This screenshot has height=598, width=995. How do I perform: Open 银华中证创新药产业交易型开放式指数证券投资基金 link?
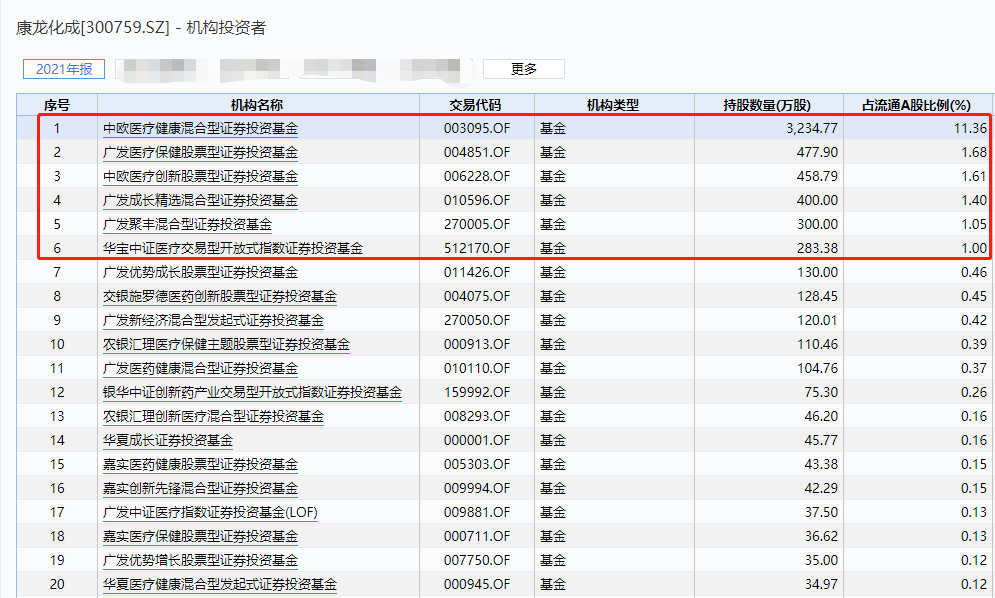pos(252,392)
